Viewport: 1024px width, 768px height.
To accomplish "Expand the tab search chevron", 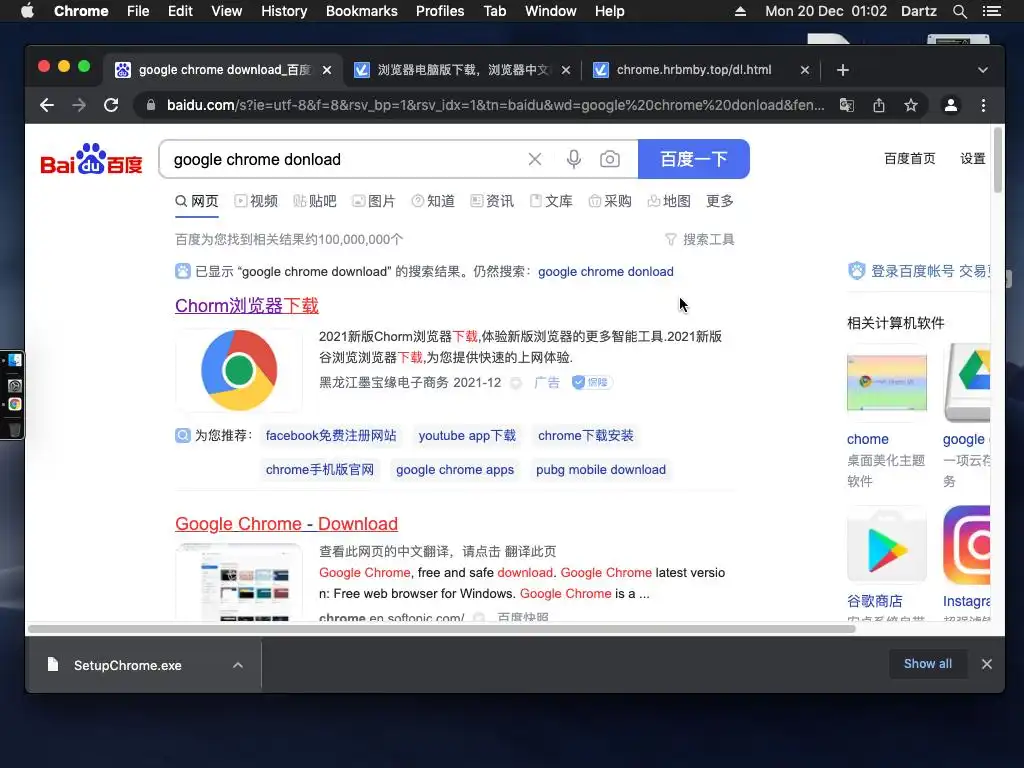I will 983,70.
